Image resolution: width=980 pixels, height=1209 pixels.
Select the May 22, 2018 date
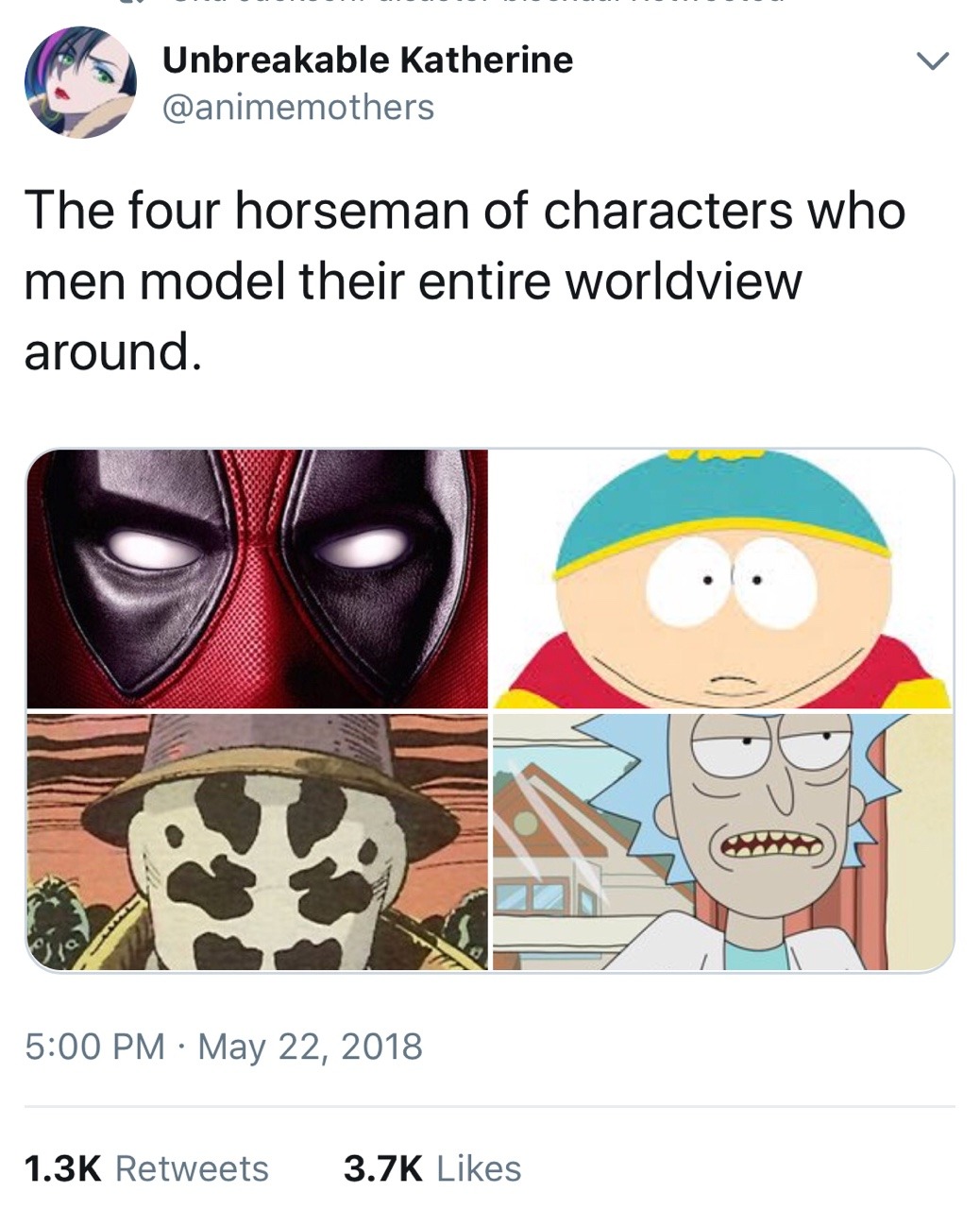[310, 1047]
